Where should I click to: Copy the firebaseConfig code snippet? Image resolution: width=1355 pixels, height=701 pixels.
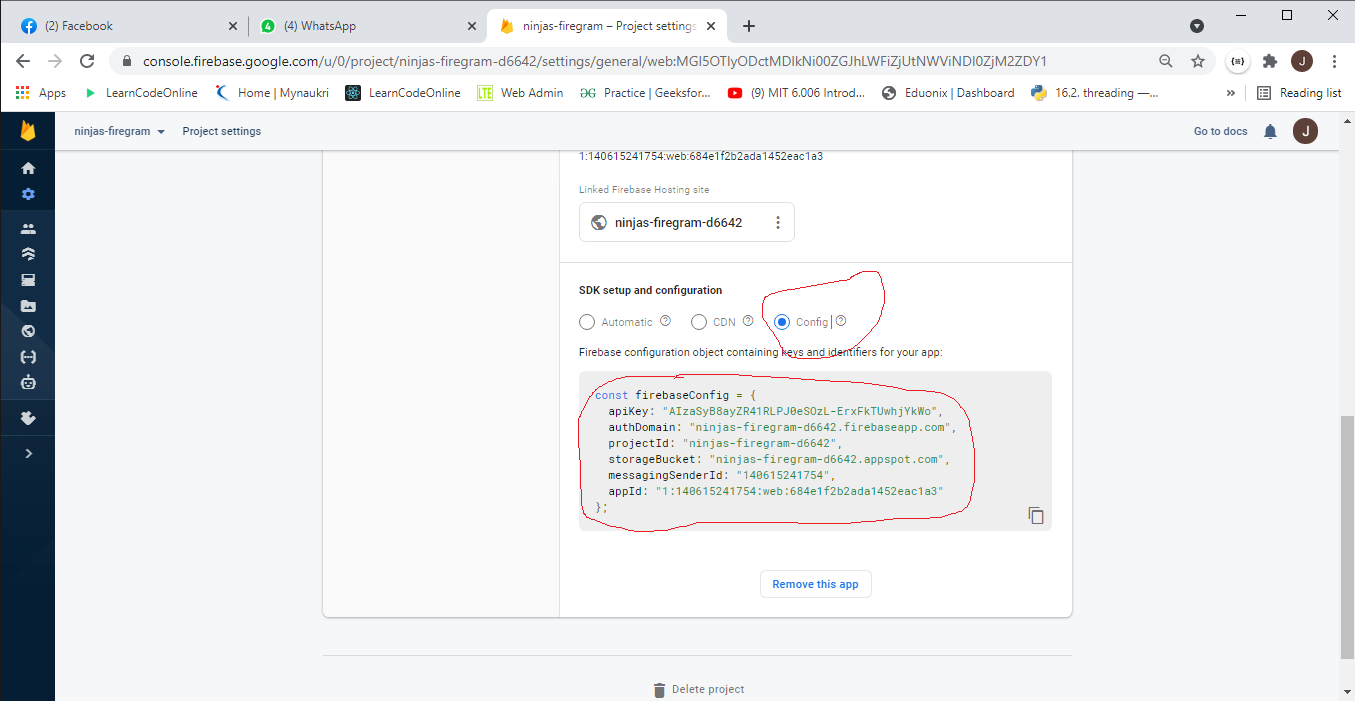pos(1036,516)
